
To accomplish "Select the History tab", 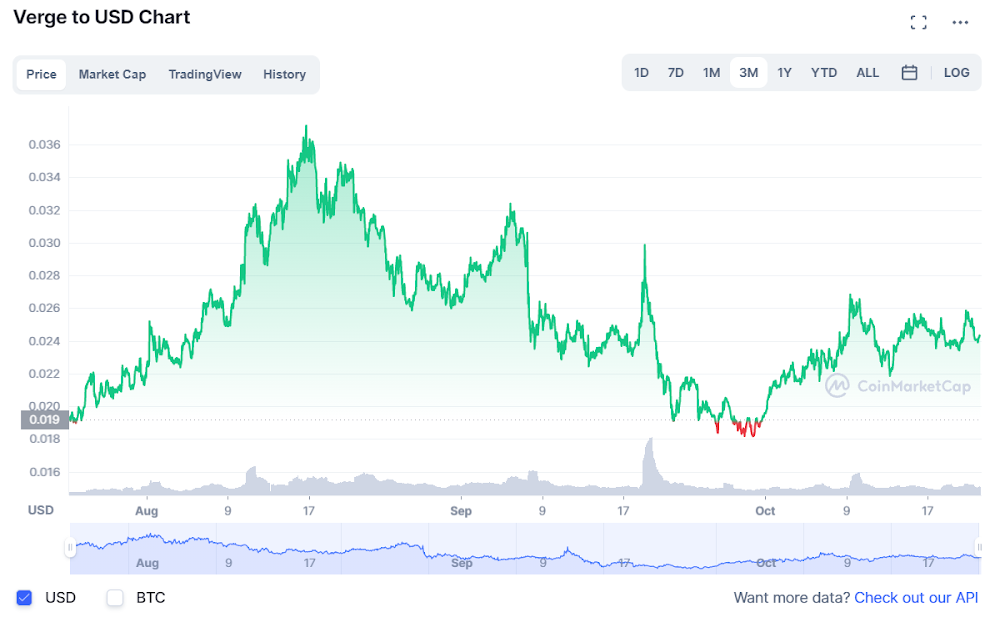I will coord(284,74).
